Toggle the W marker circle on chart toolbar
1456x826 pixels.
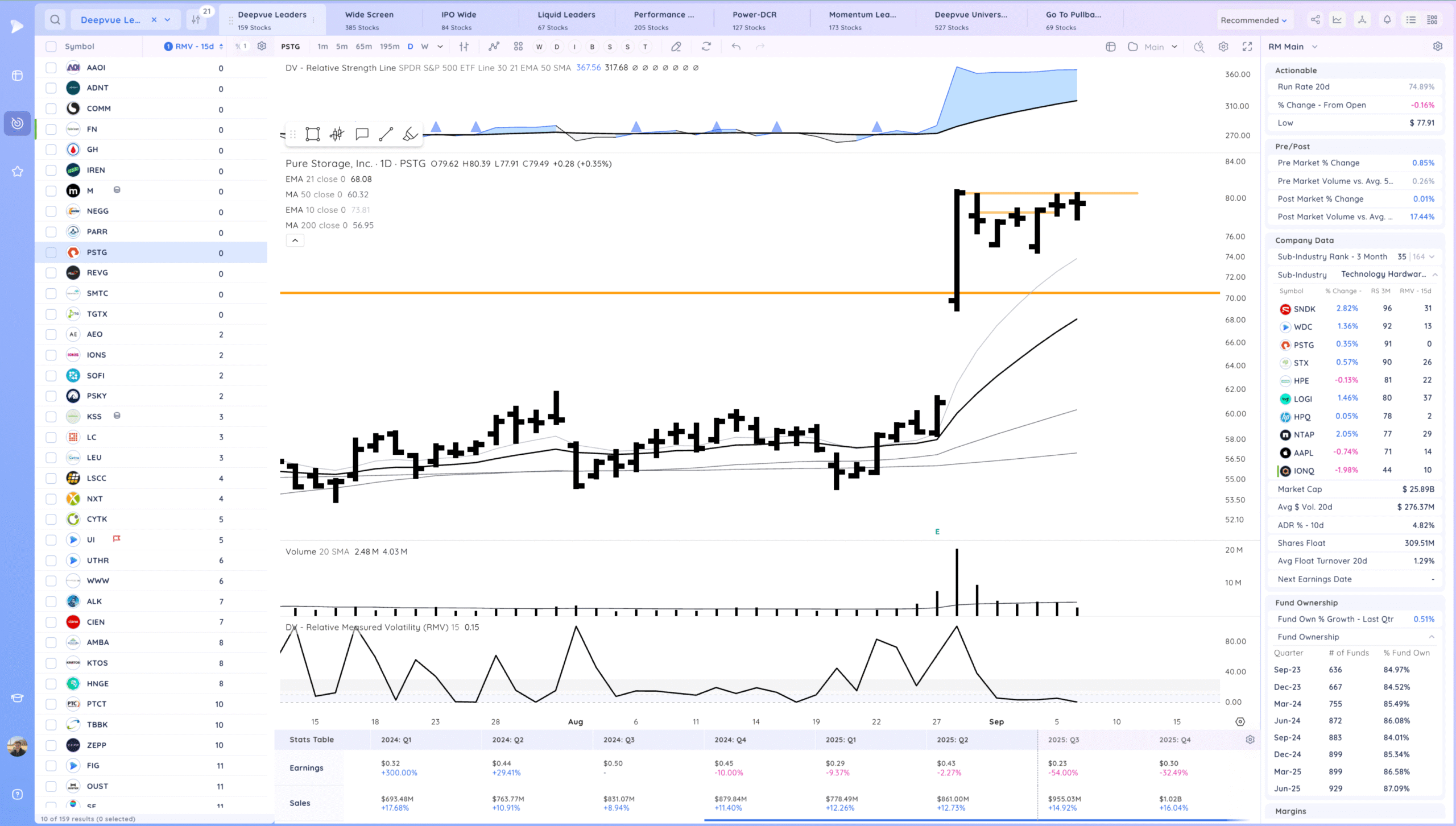pos(539,47)
